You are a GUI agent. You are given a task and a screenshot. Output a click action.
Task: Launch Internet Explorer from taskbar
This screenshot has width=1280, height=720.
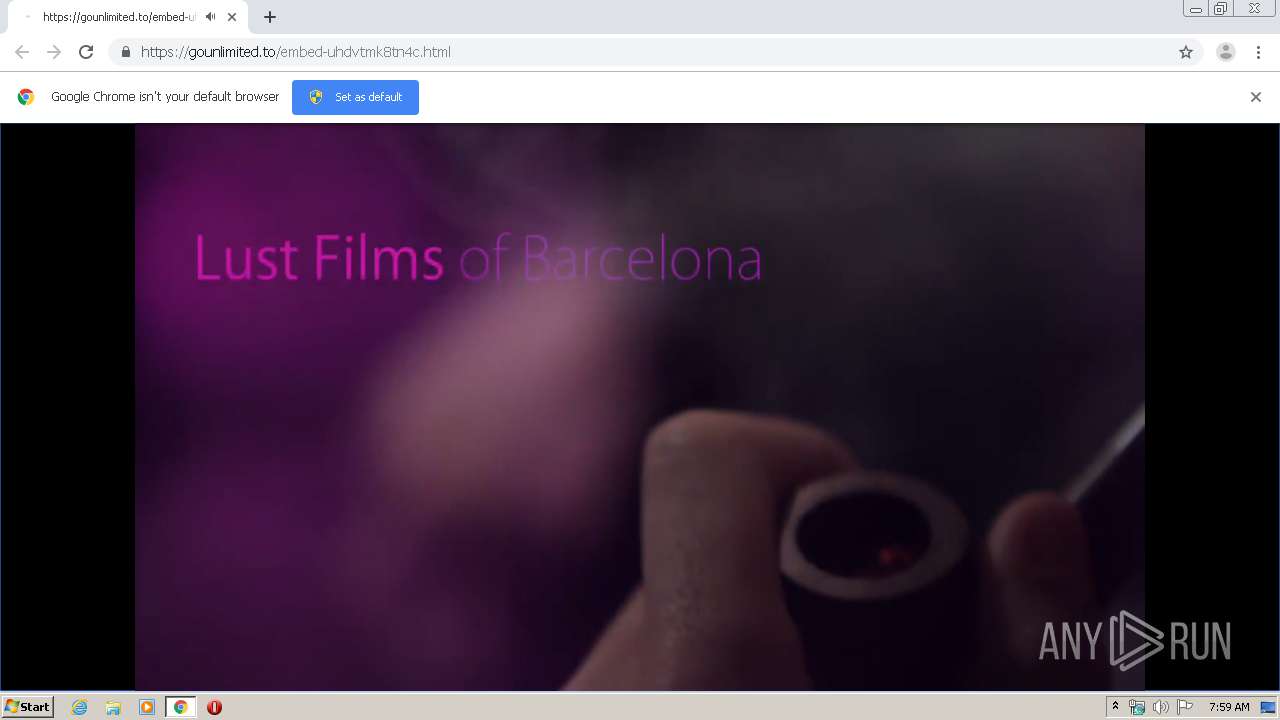tap(80, 707)
